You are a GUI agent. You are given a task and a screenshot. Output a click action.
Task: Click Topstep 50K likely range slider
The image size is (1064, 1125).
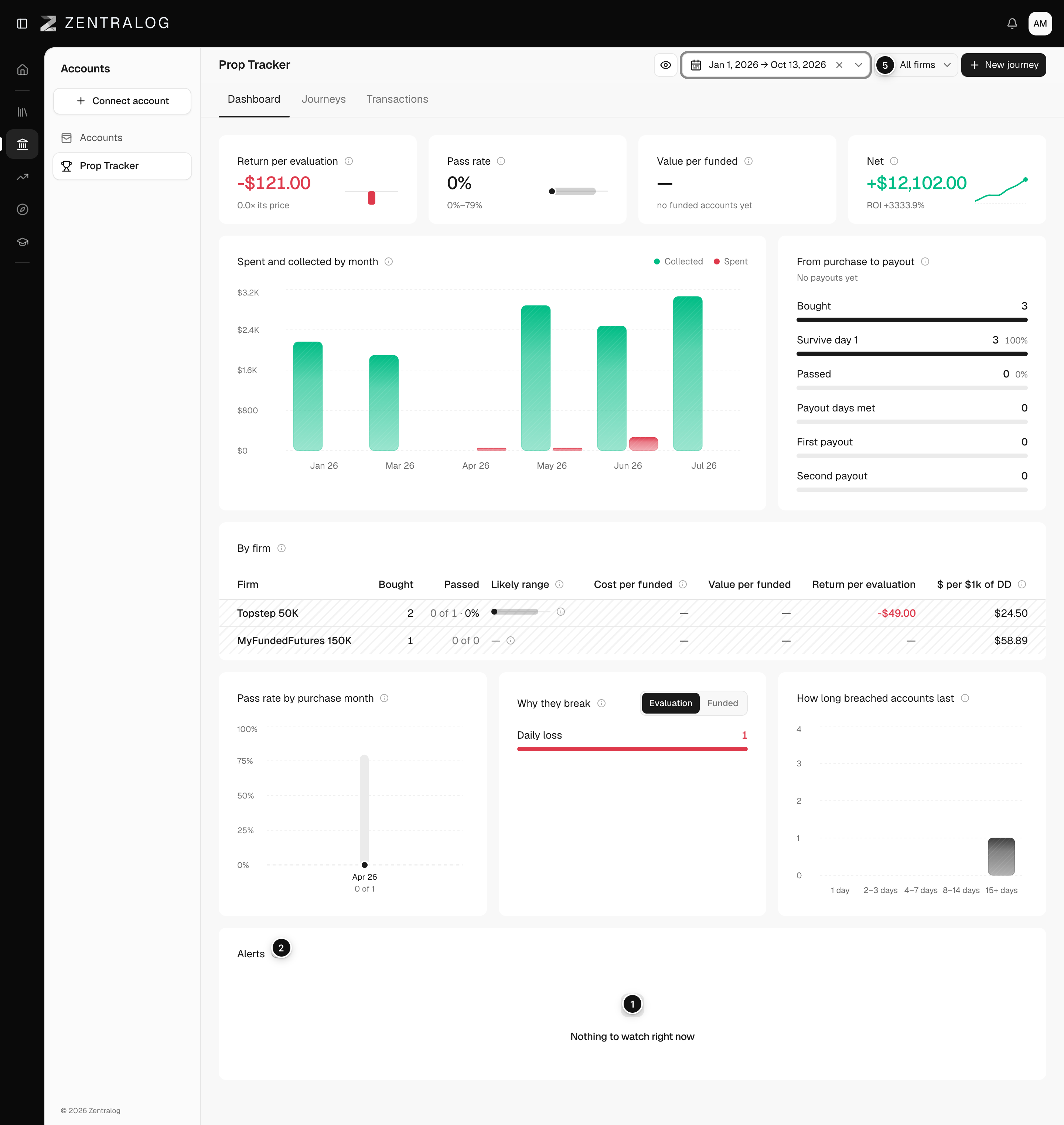click(x=521, y=612)
